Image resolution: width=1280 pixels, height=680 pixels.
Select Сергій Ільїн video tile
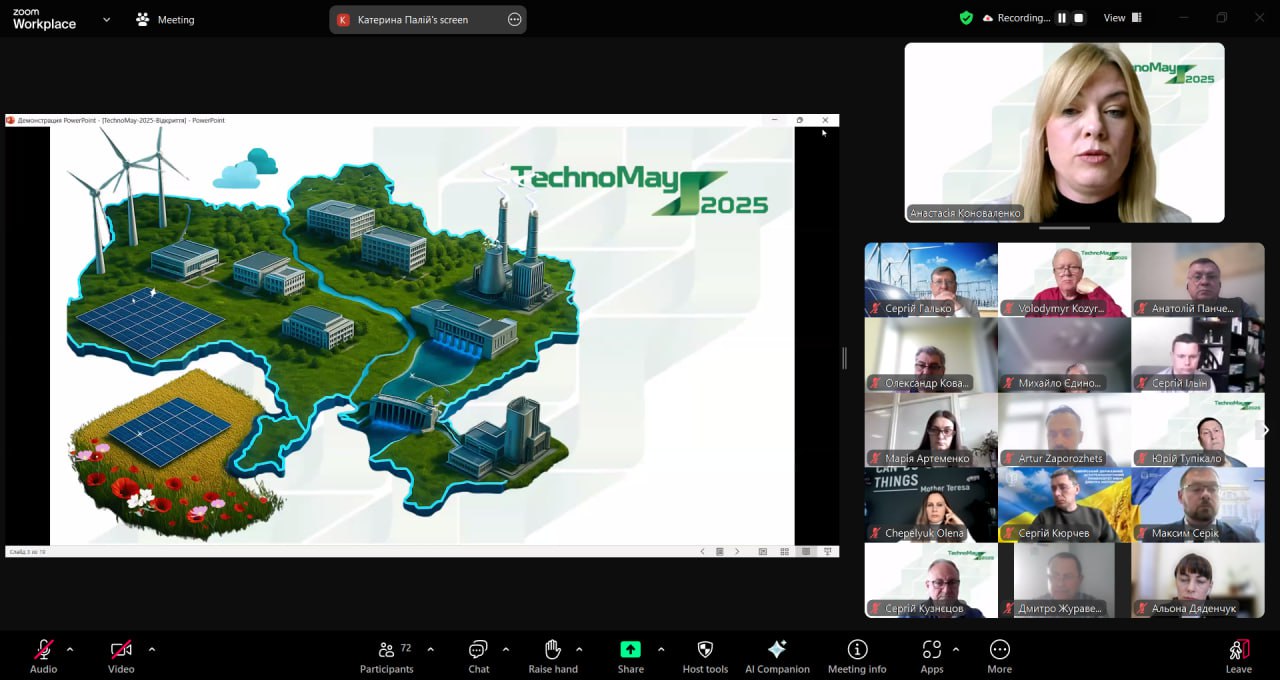(1197, 355)
